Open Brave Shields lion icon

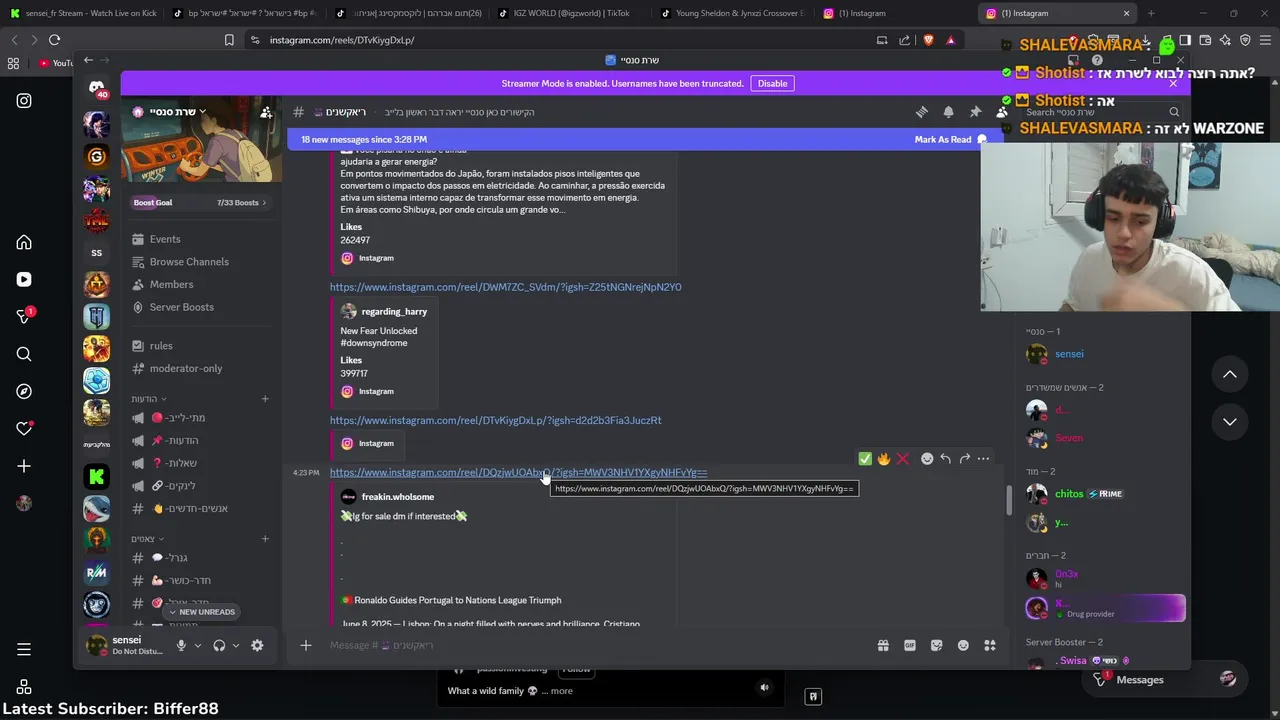coord(928,40)
